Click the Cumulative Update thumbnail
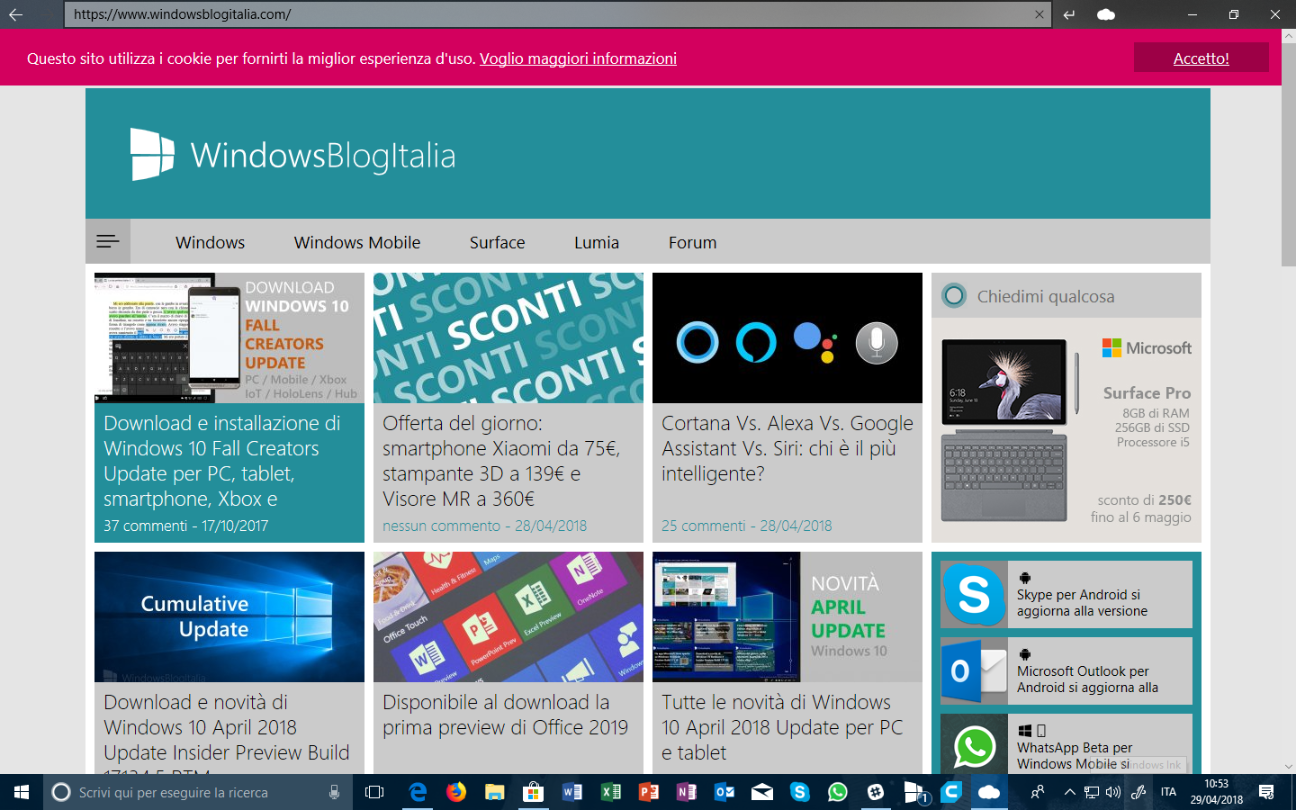The image size is (1296, 810). [x=229, y=617]
